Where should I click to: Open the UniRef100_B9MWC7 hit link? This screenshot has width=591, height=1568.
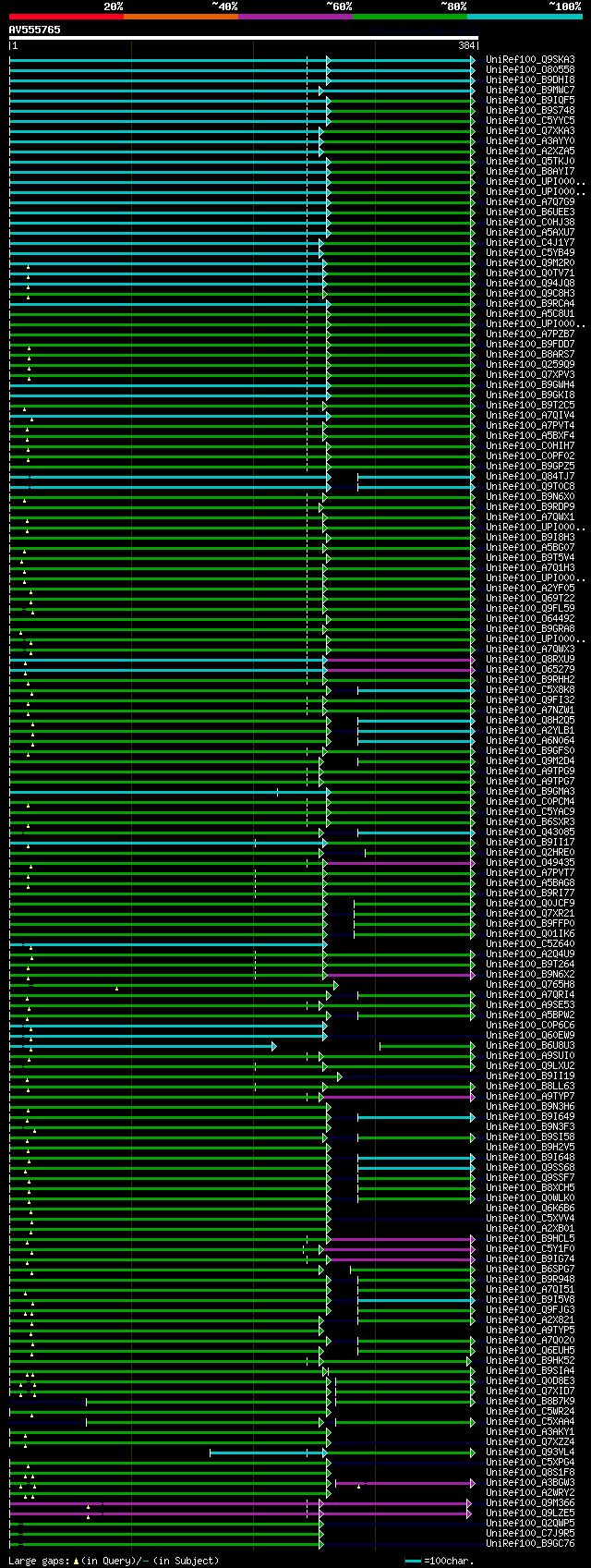click(x=530, y=91)
